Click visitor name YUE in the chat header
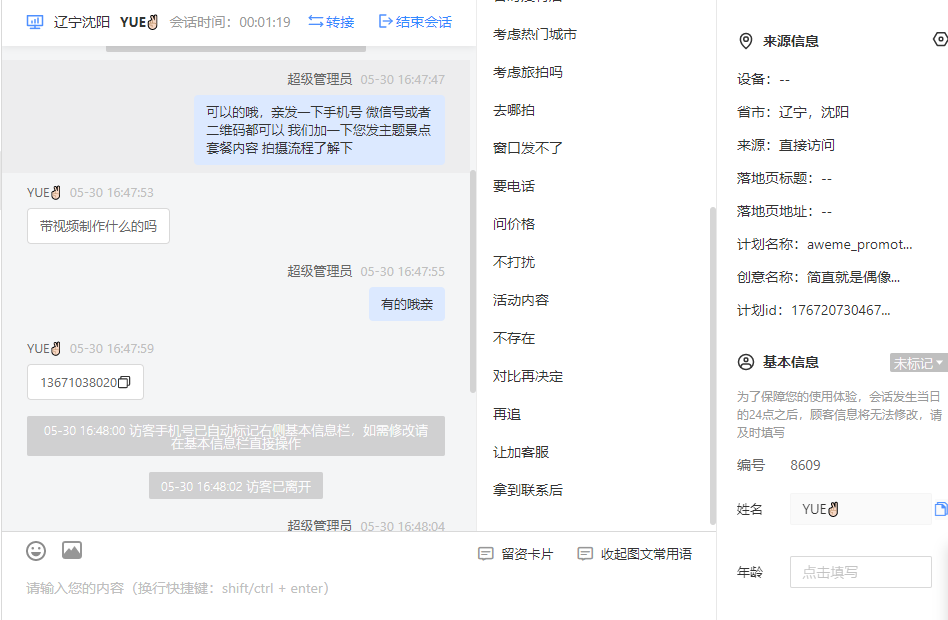This screenshot has width=948, height=620. pos(139,22)
